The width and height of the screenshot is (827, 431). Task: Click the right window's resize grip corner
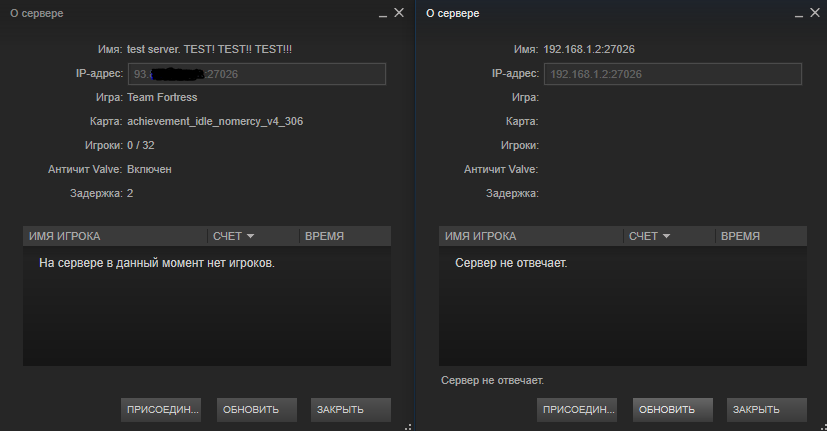822,426
